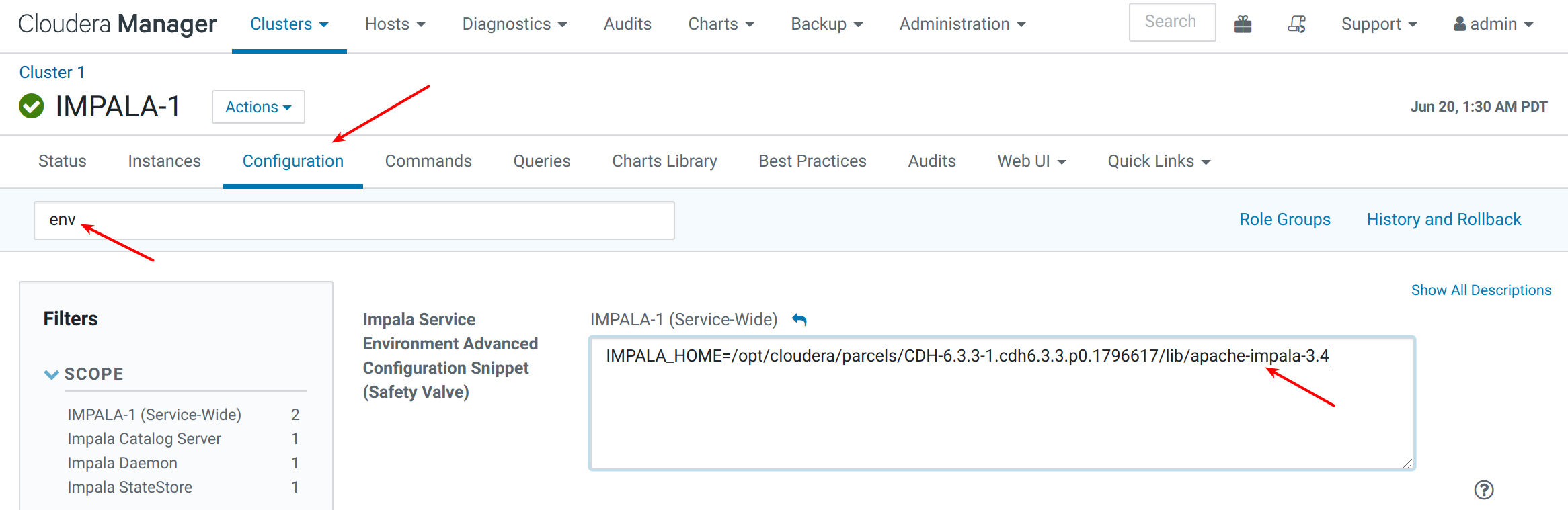This screenshot has height=510, width=1568.
Task: Filter by Impala Catalog Server scope
Action: (144, 439)
